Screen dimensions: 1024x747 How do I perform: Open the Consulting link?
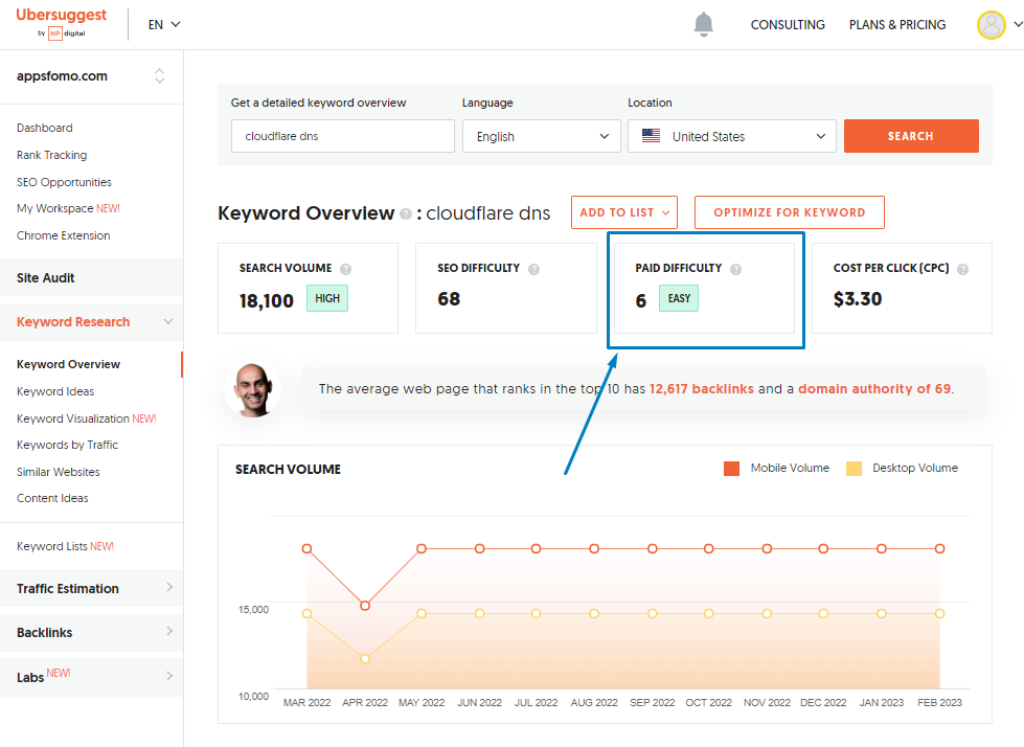(x=788, y=25)
